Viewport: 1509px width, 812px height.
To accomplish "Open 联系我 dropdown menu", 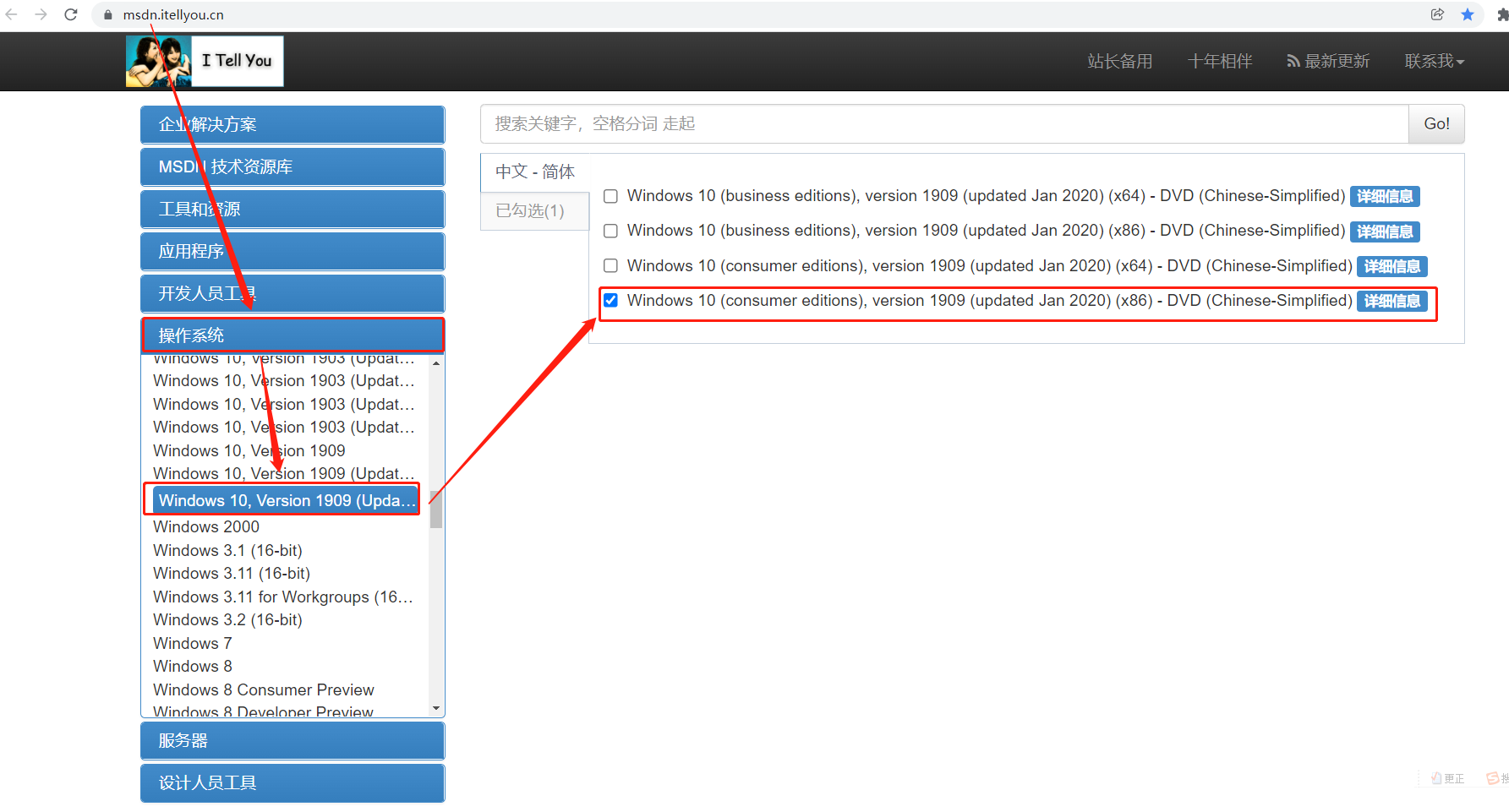I will point(1434,61).
